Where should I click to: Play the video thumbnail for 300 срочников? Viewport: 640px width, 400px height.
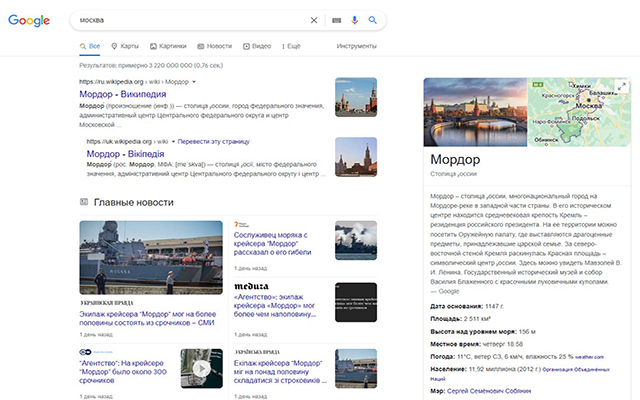(202, 369)
